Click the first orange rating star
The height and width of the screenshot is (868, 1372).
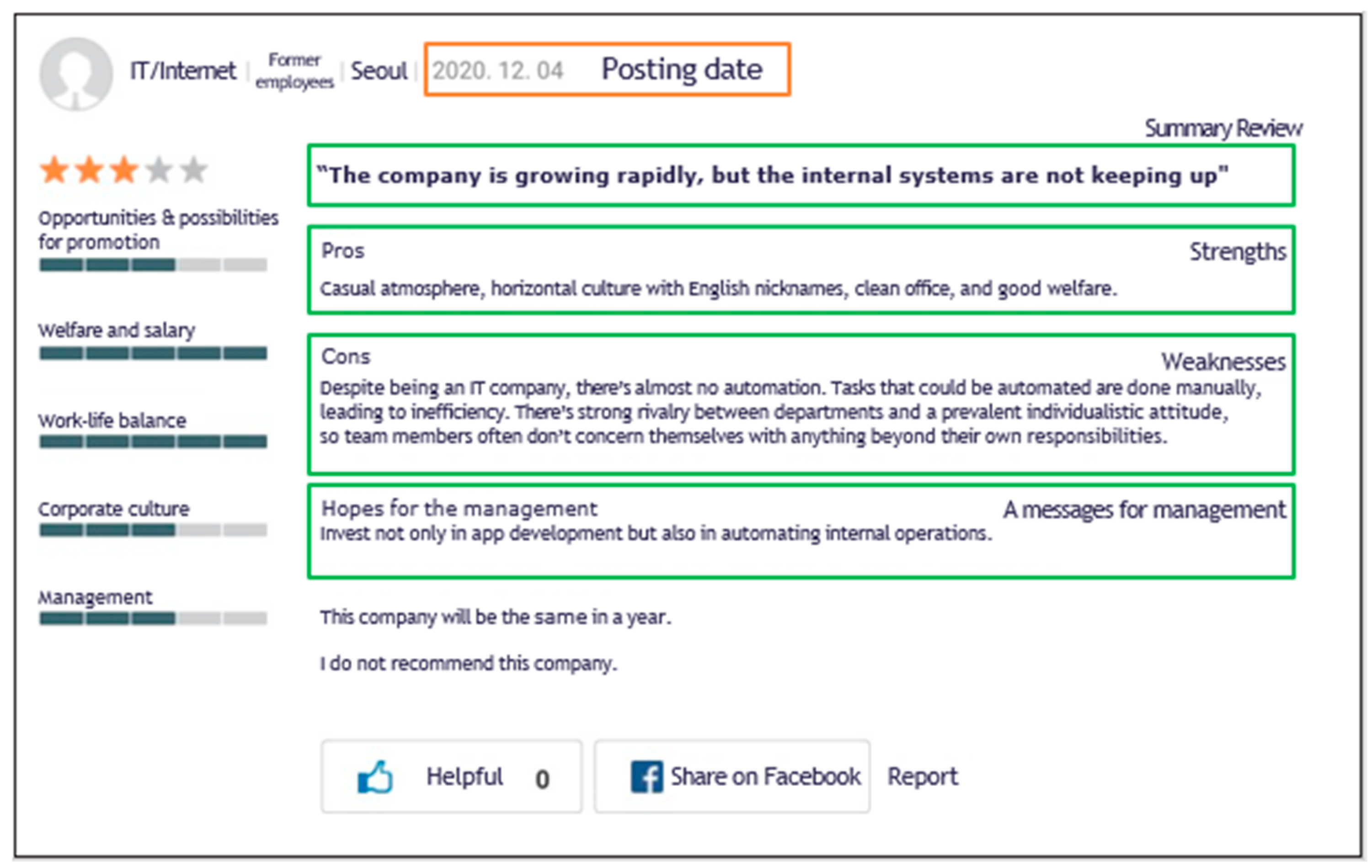coord(55,170)
